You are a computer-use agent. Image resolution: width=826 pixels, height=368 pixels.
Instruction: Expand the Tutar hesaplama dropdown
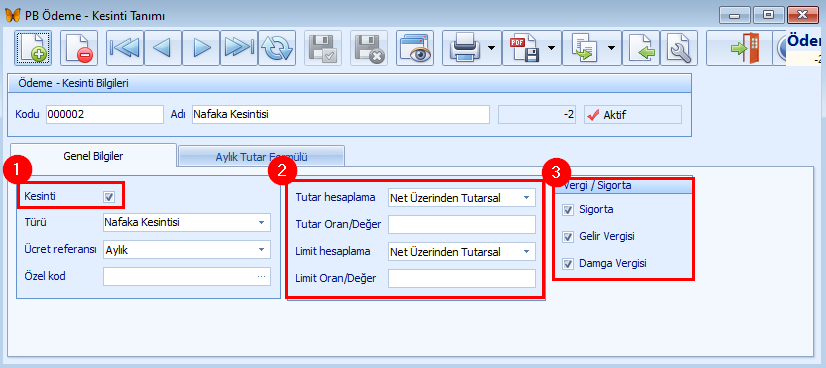click(x=526, y=198)
